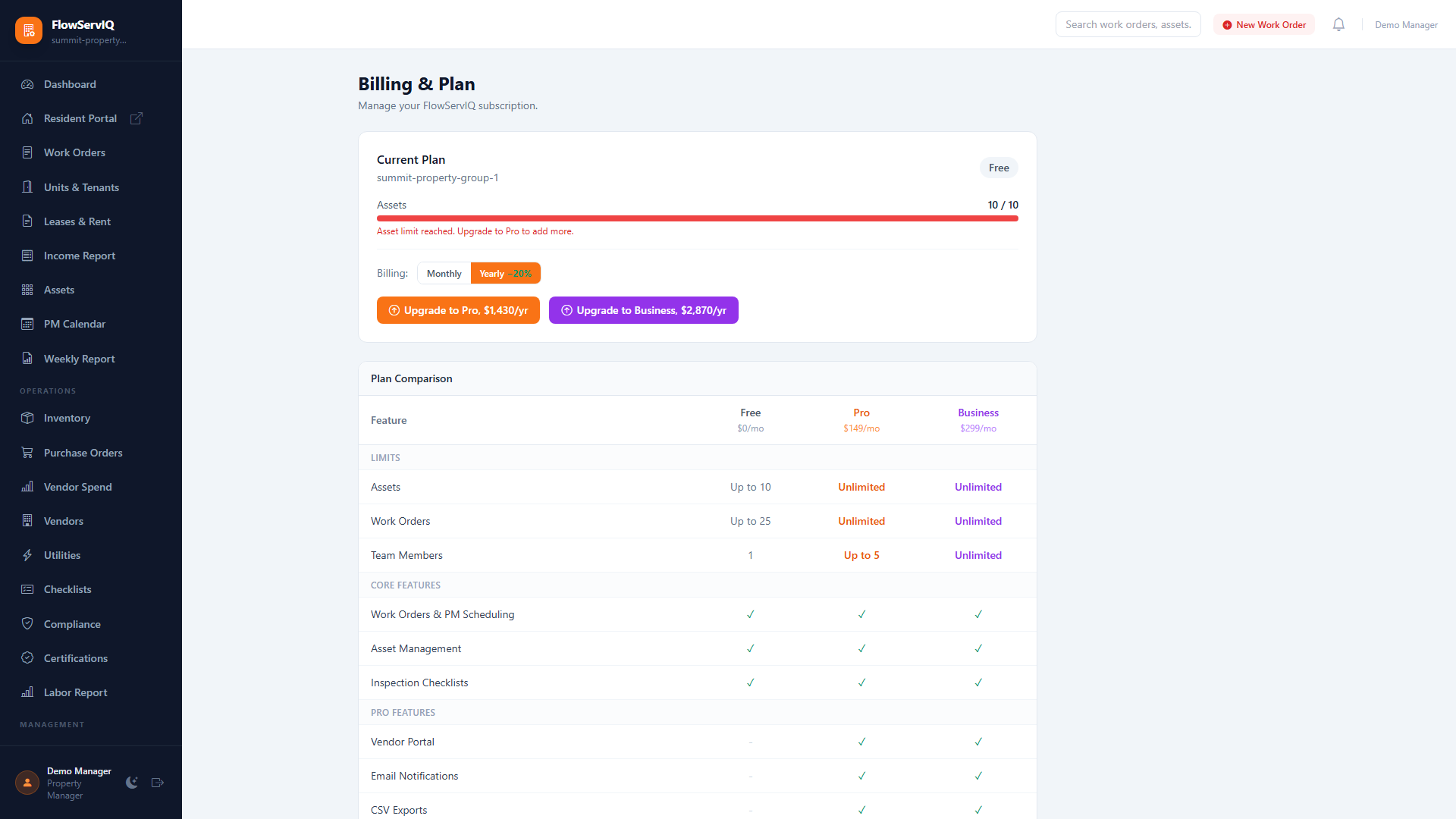Open the Resident Portal external link icon
Screen dimensions: 1456x819
(136, 118)
